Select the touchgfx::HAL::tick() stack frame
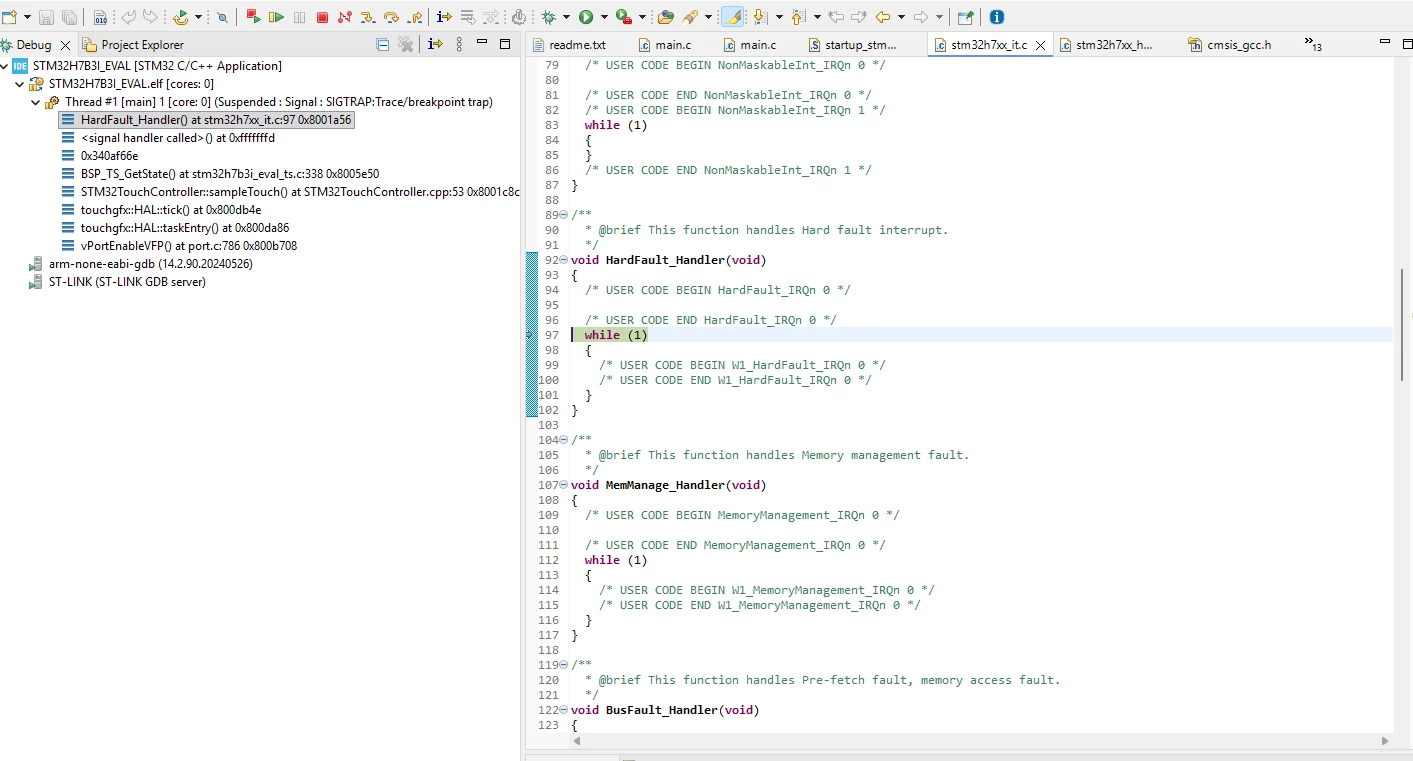The width and height of the screenshot is (1413, 761). 161,210
